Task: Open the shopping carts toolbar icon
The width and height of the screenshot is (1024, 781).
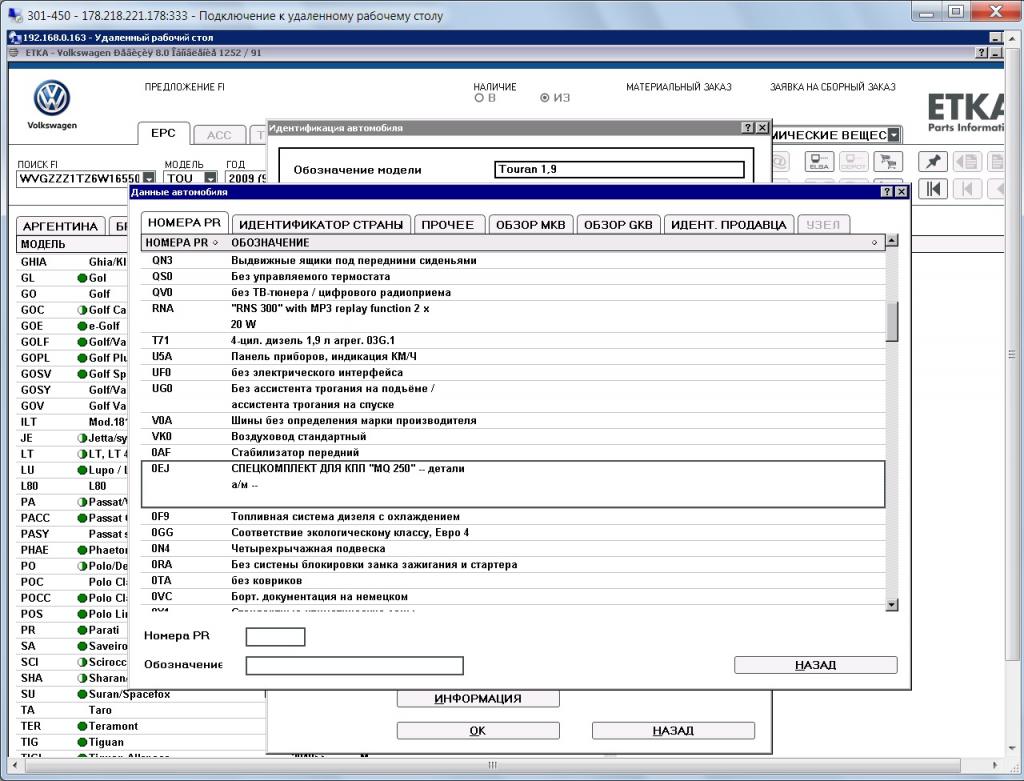Action: tap(888, 161)
